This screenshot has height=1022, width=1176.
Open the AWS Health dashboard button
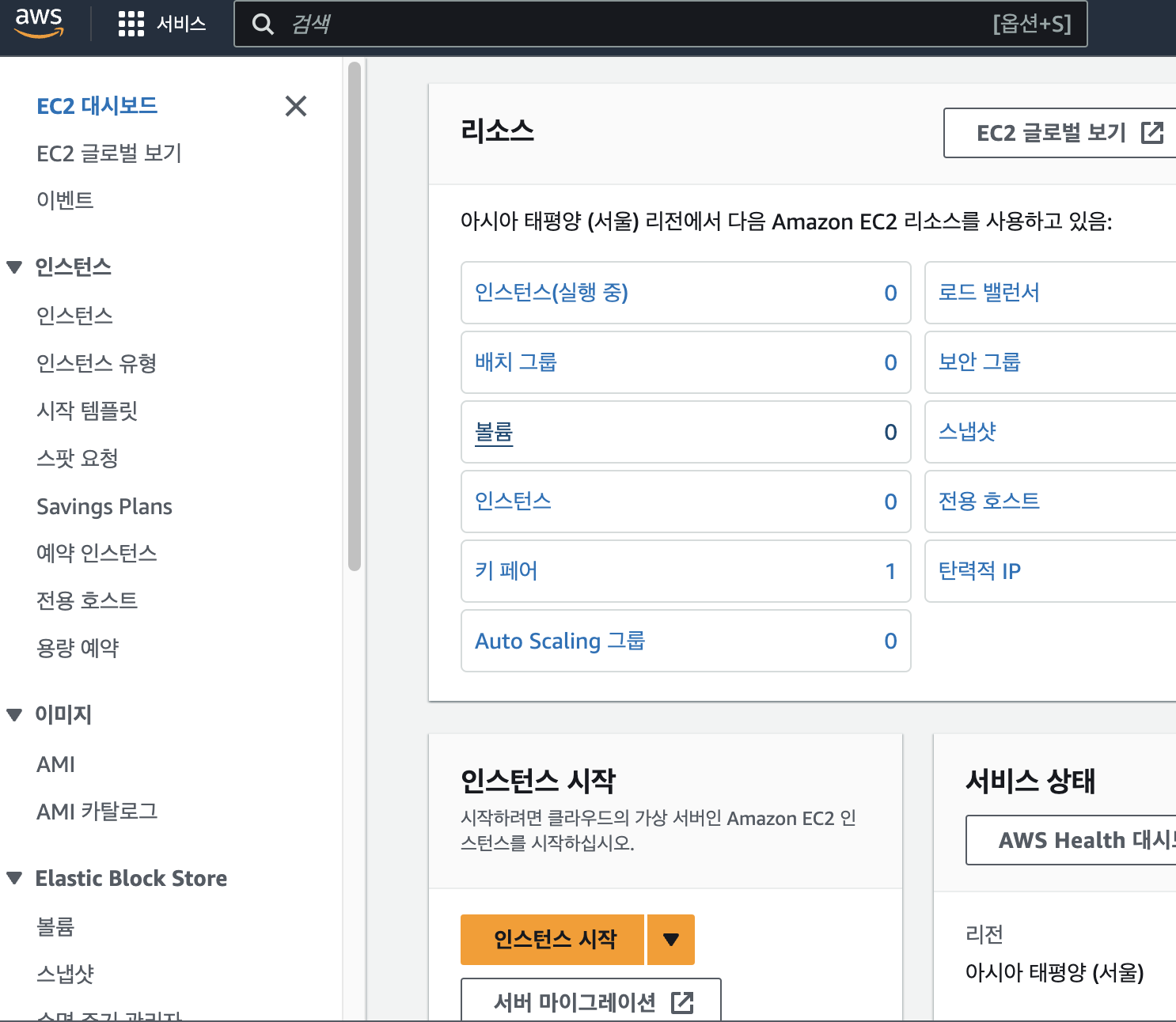click(1071, 840)
